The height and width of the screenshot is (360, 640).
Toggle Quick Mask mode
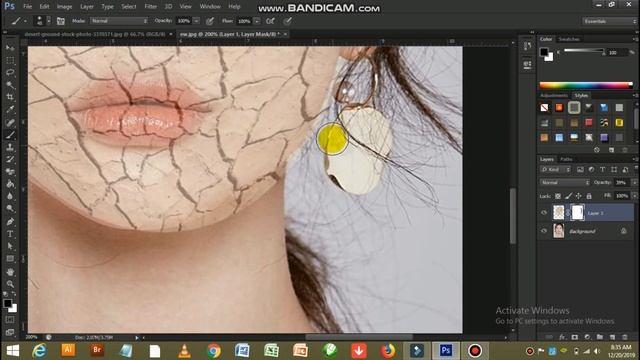point(10,320)
